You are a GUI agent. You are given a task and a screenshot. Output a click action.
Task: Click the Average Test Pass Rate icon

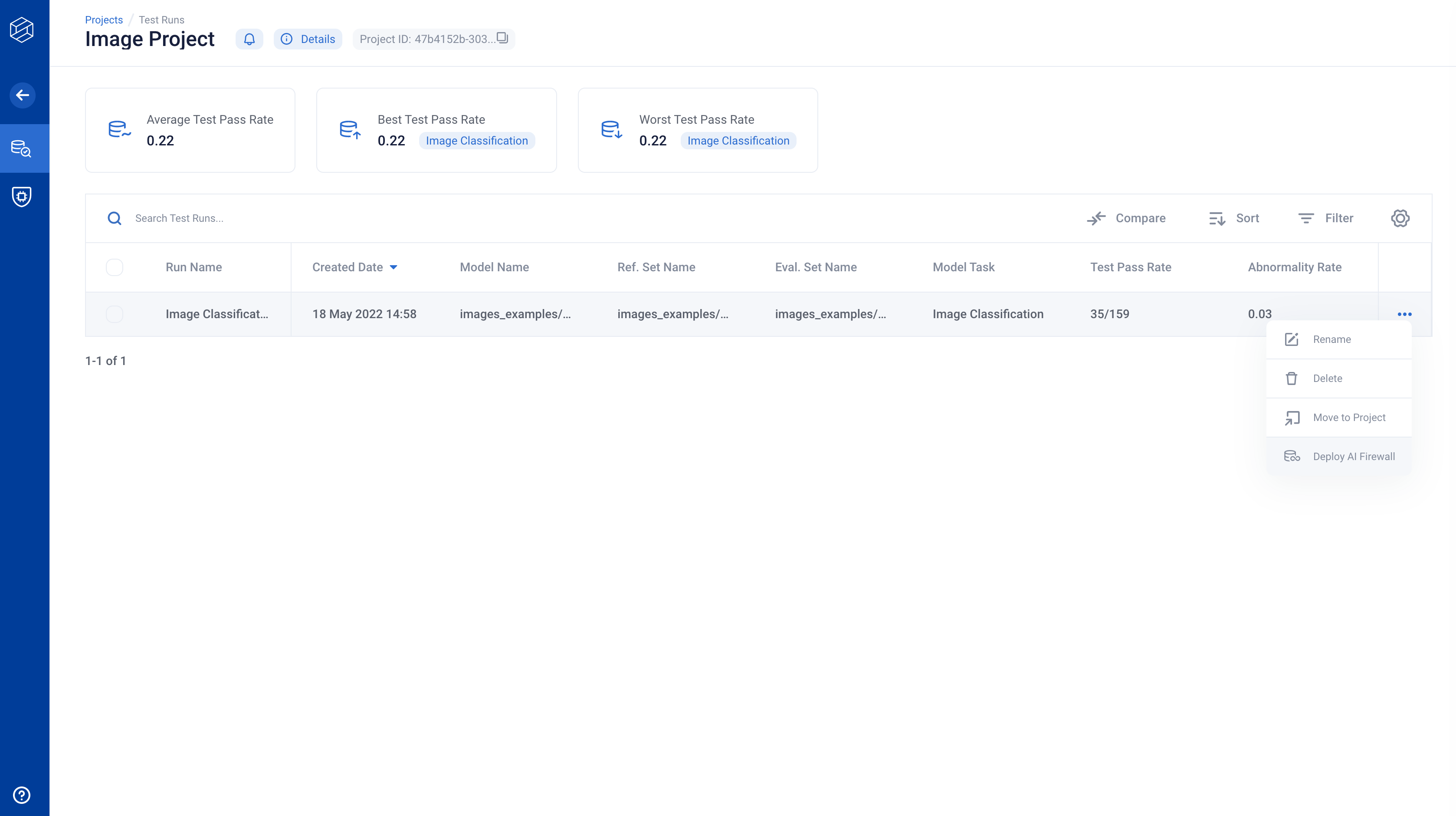119,129
